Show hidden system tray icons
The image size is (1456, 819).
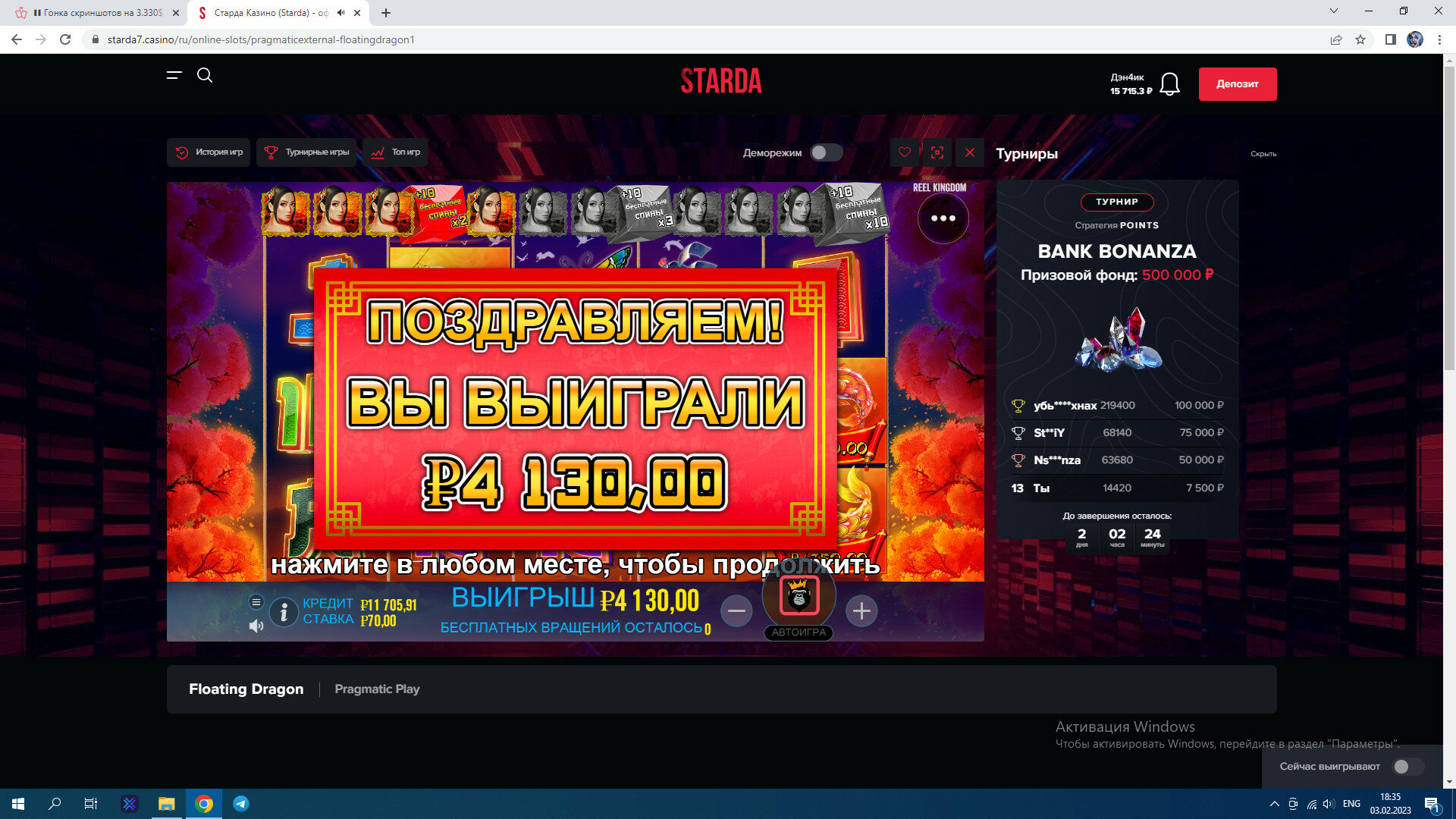(x=1274, y=804)
